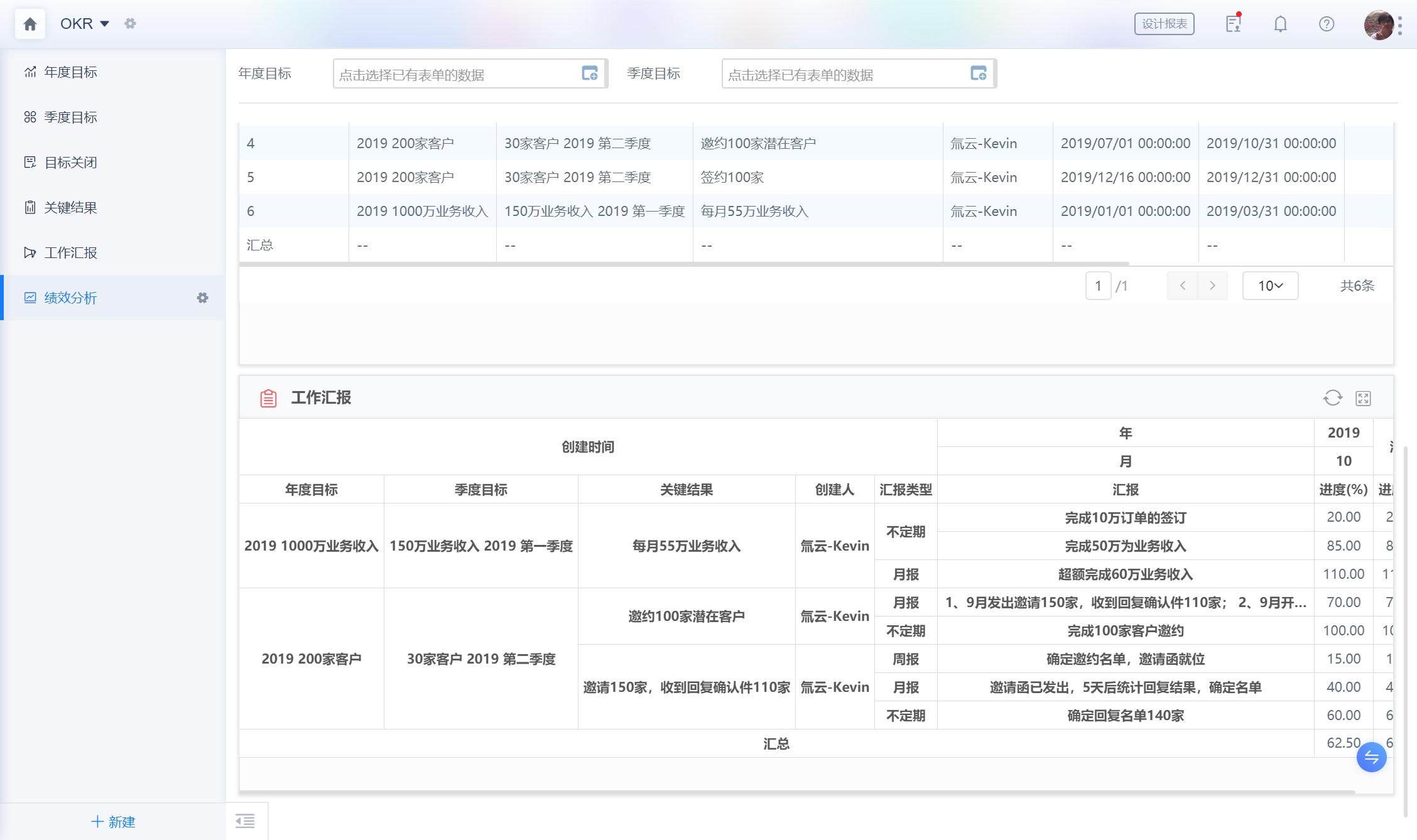Click report 超额完成60万业务收入

click(1126, 574)
